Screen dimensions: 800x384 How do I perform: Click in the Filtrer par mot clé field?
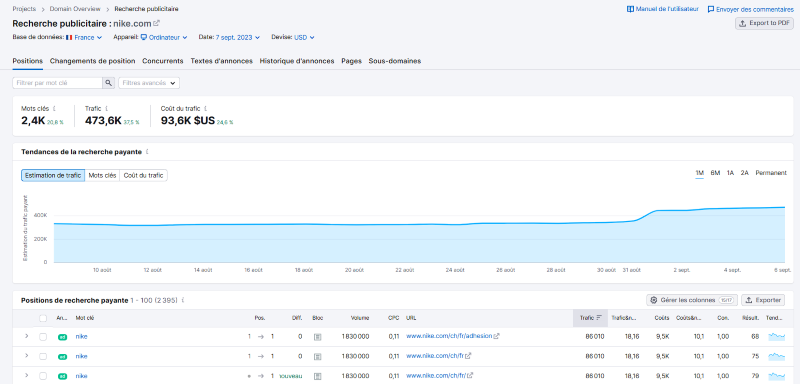[58, 83]
